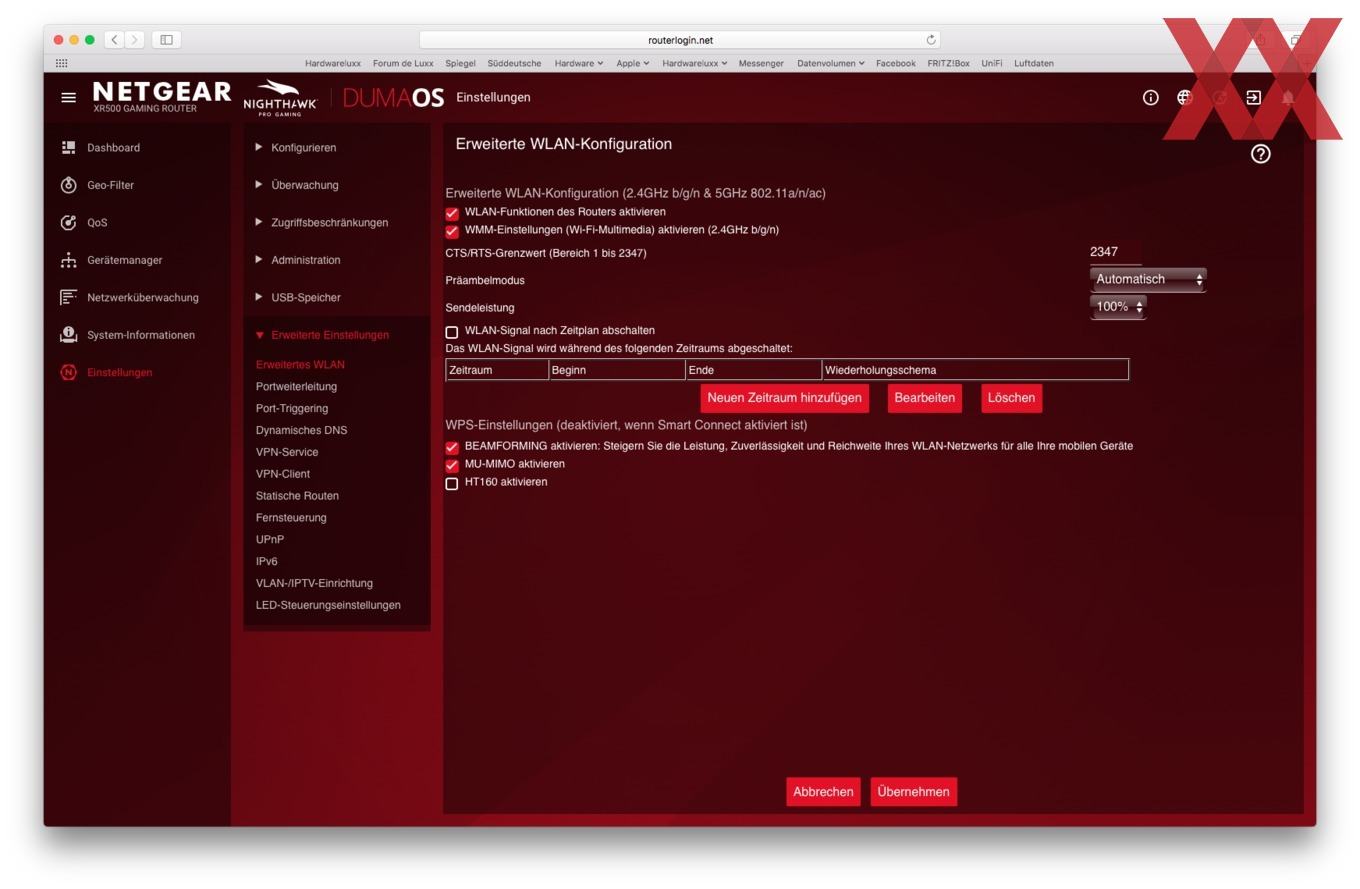Open the FRITZ!Box bookmark
This screenshot has width=1360, height=889.
(948, 63)
